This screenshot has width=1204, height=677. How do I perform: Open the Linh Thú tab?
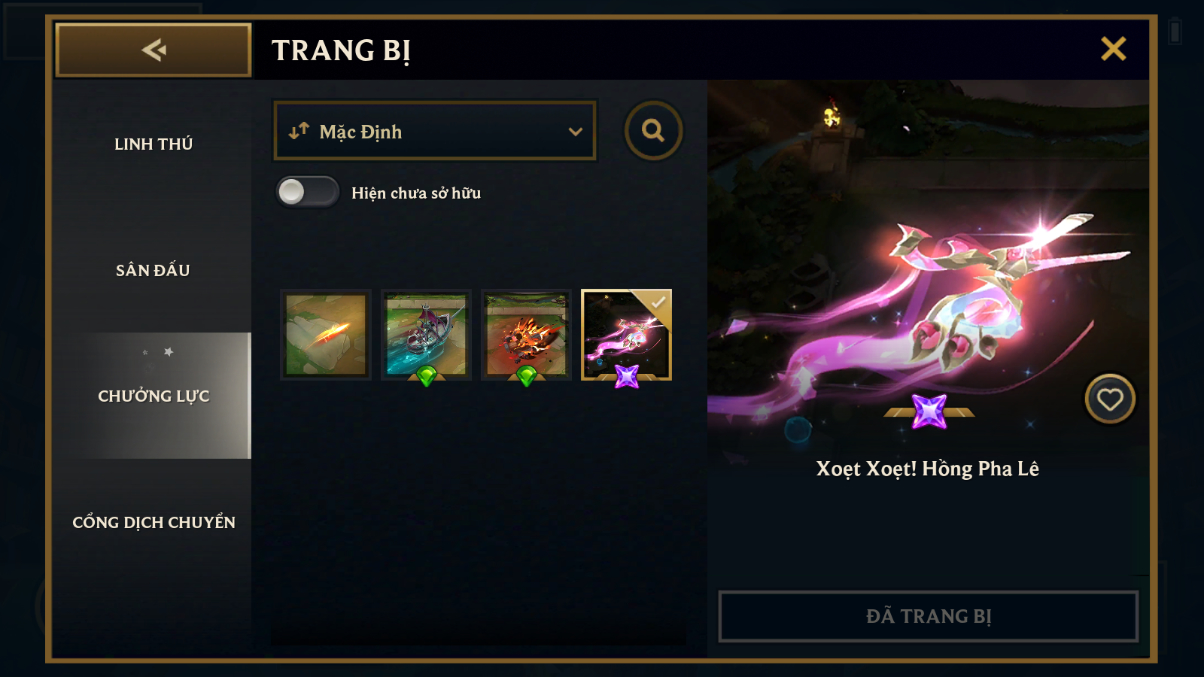pyautogui.click(x=153, y=144)
